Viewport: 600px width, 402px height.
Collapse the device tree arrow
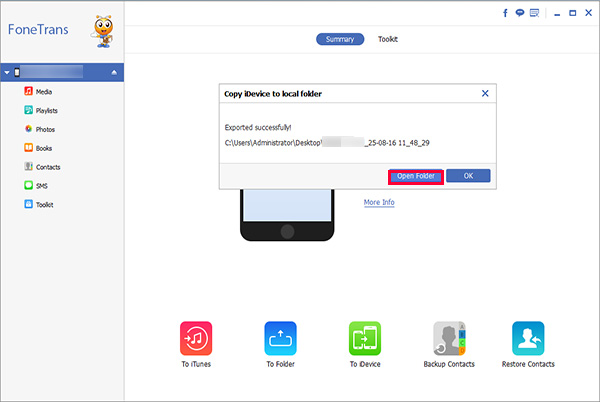tap(7, 72)
